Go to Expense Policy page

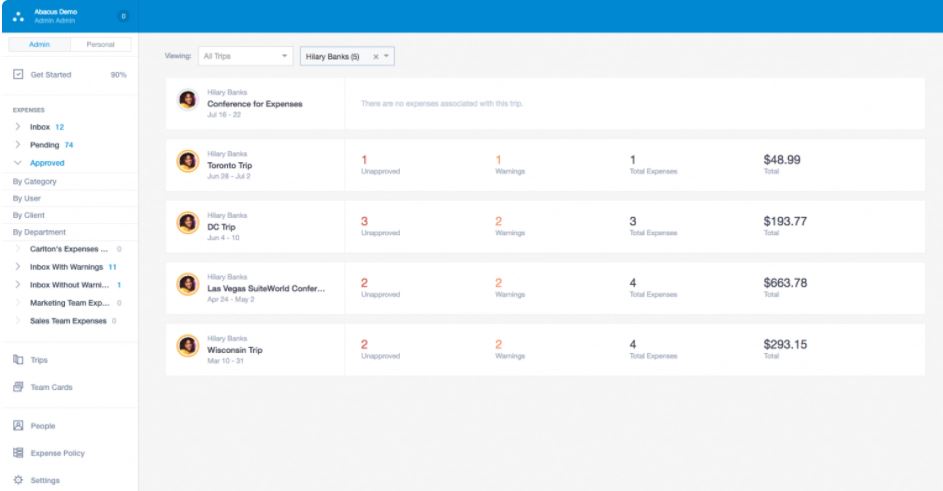(x=58, y=453)
